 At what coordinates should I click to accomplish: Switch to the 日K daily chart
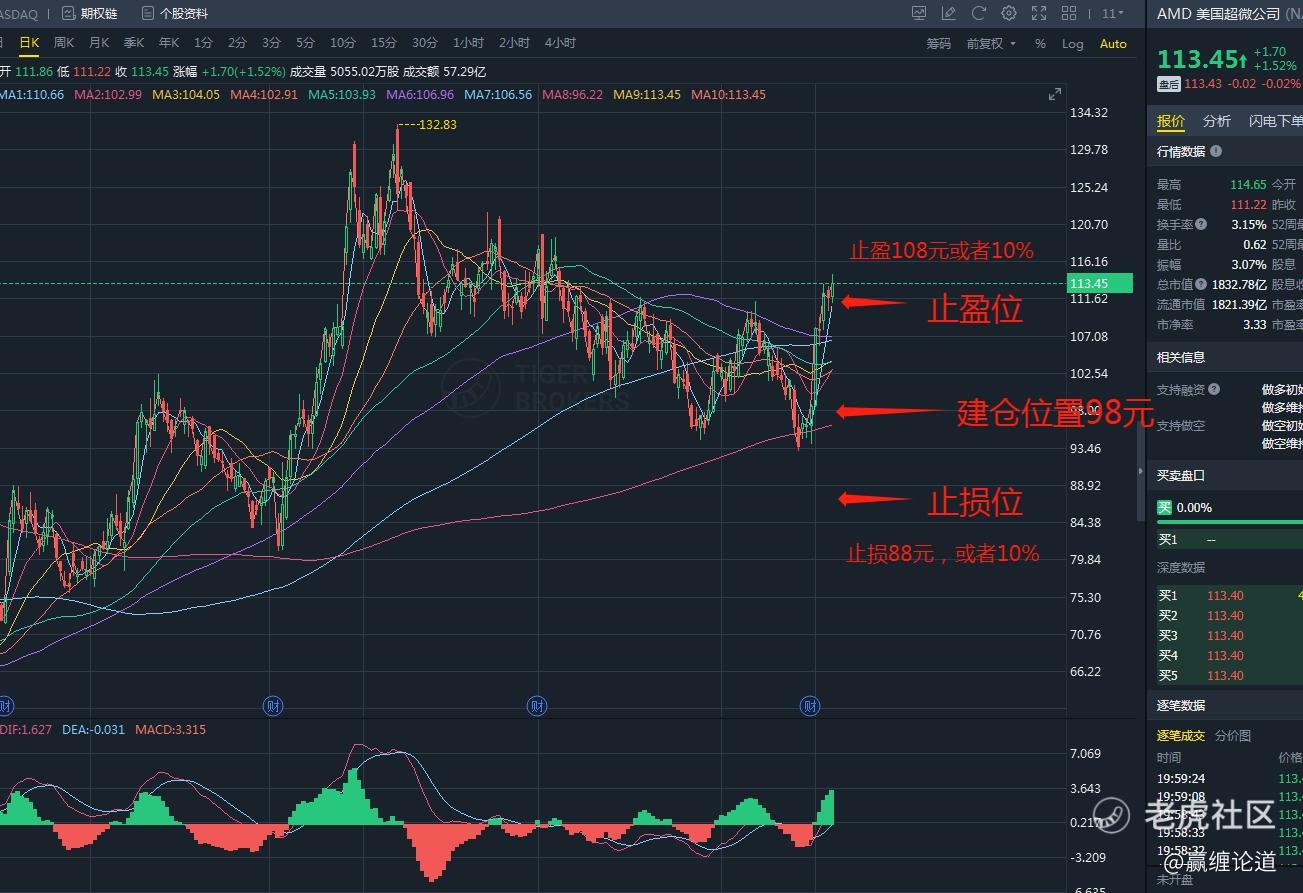coord(29,43)
